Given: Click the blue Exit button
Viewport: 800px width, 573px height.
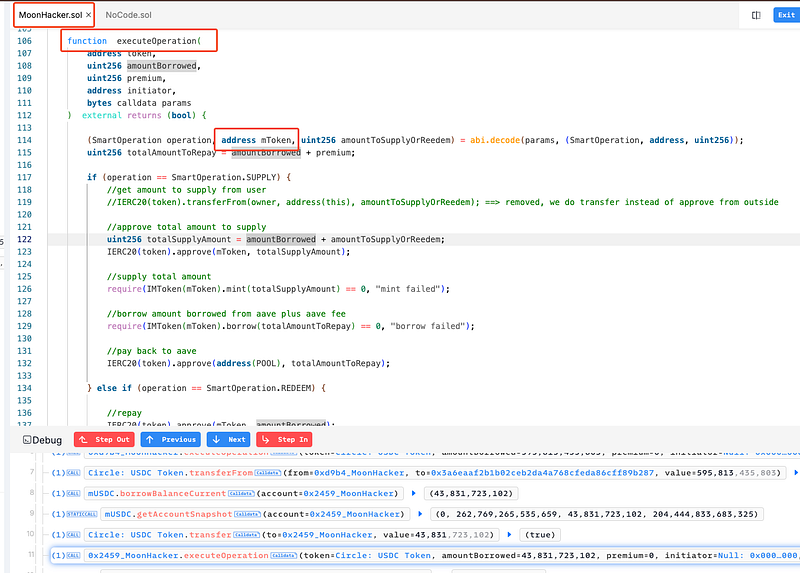Looking at the screenshot, I should click(786, 15).
